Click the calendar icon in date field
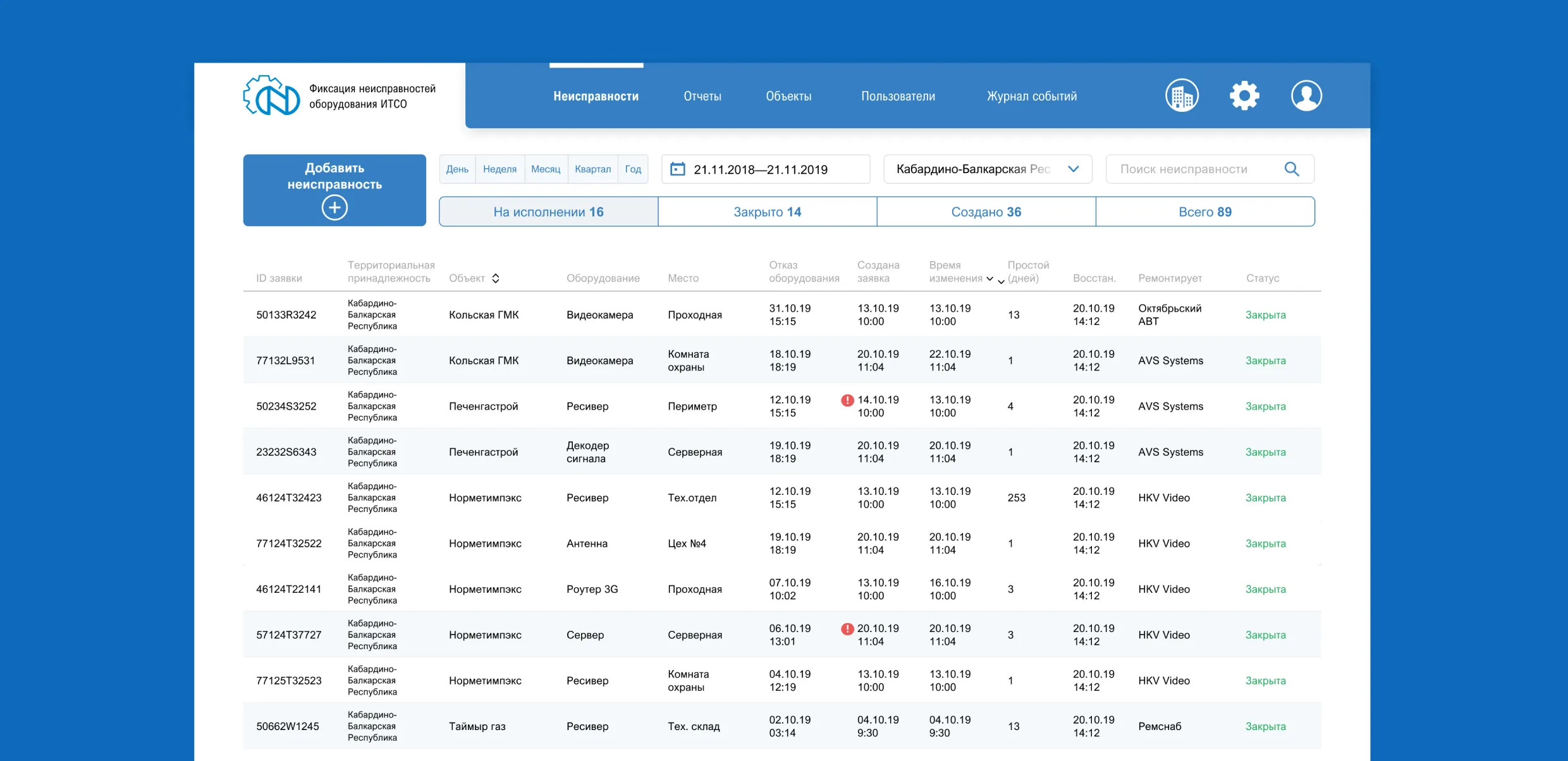This screenshot has width=1568, height=761. tap(677, 169)
